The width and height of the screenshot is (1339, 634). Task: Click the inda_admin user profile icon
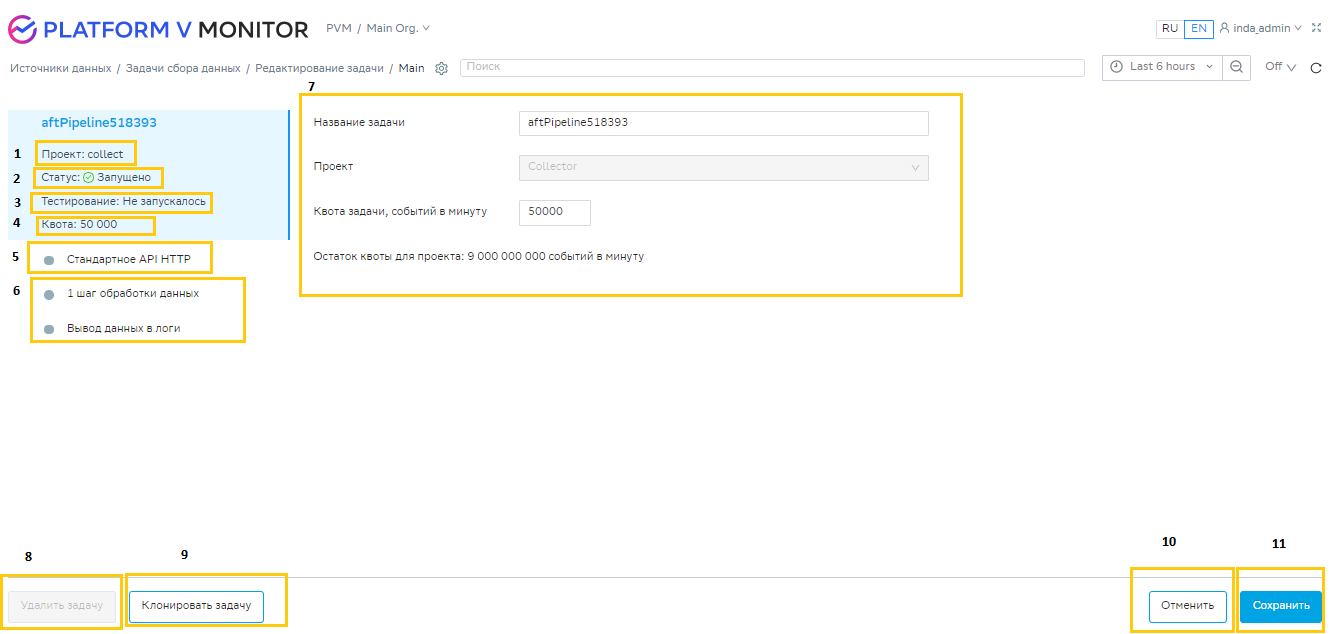(1224, 29)
